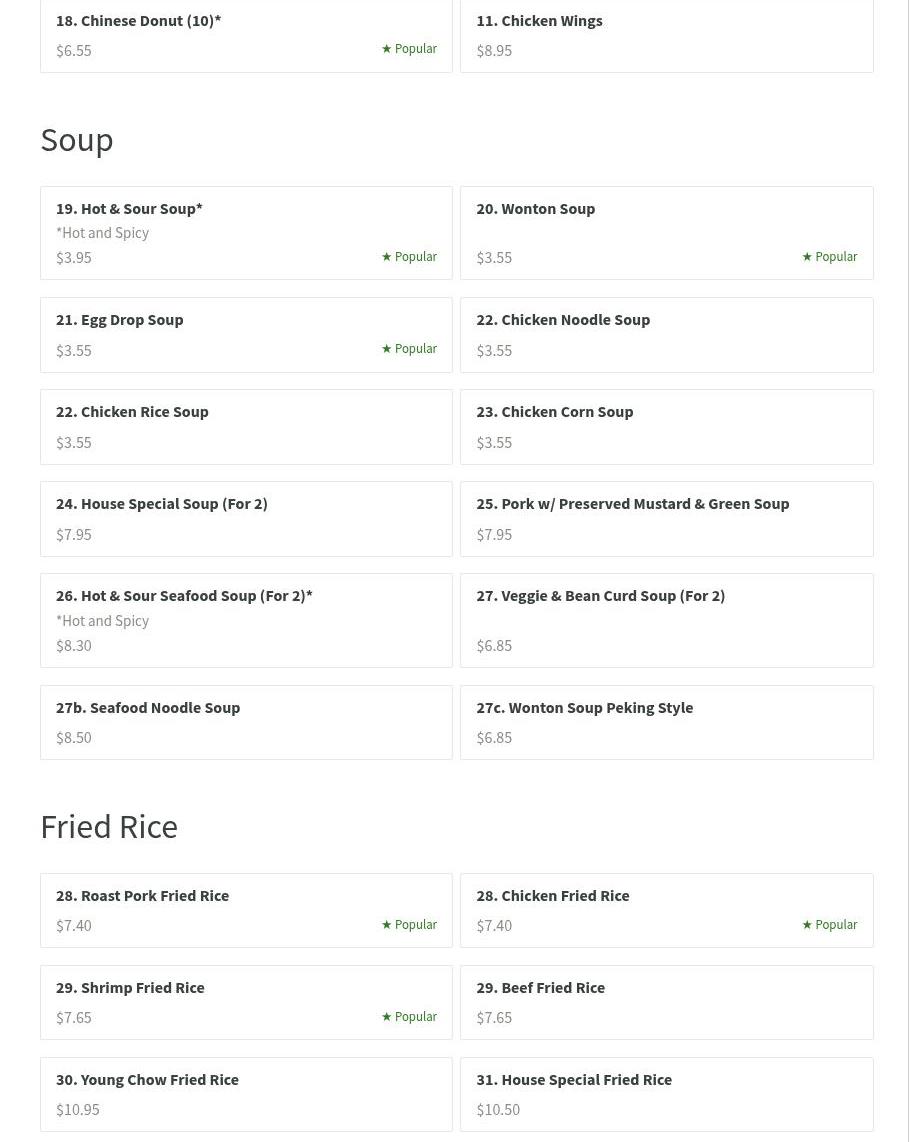Open 31. House Special Fried Rice
The image size is (910, 1142).
(667, 1094)
